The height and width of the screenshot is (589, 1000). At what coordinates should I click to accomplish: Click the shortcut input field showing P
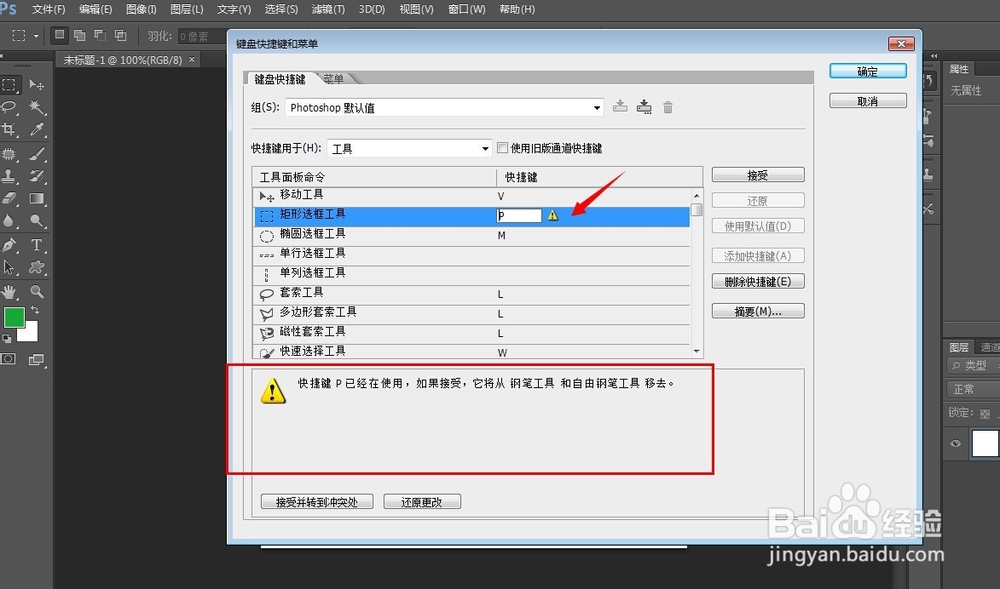(x=518, y=214)
